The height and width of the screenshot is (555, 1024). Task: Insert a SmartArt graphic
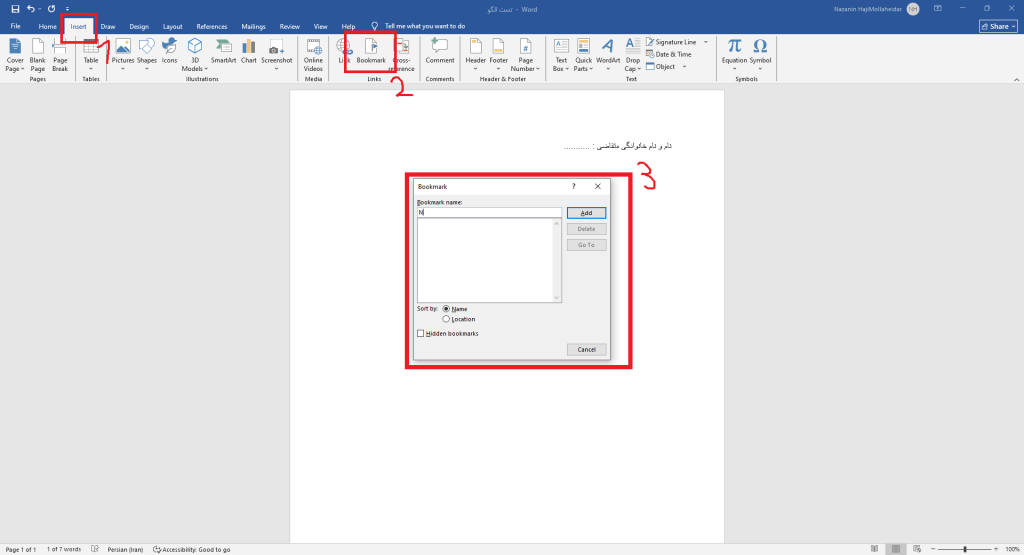[223, 50]
